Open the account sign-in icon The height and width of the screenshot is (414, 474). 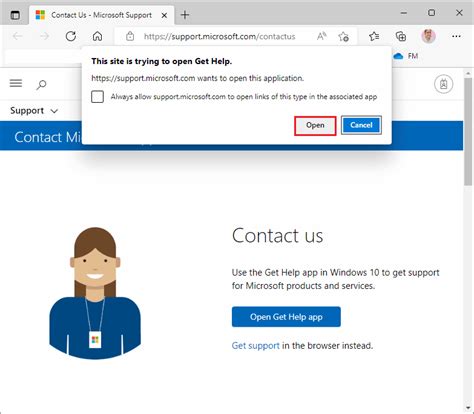pyautogui.click(x=443, y=84)
